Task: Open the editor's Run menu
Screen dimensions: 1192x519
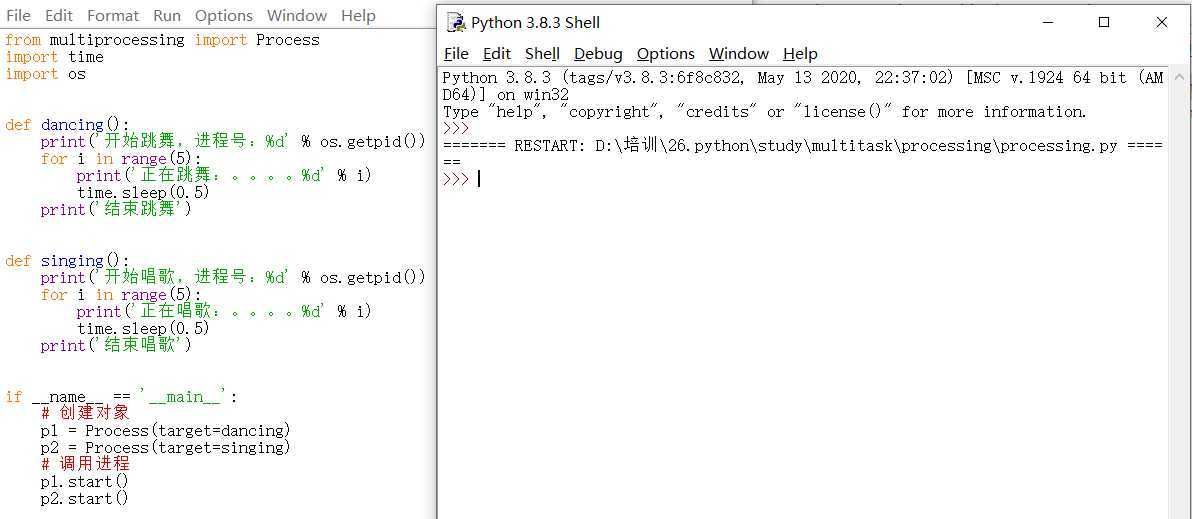Action: [167, 15]
